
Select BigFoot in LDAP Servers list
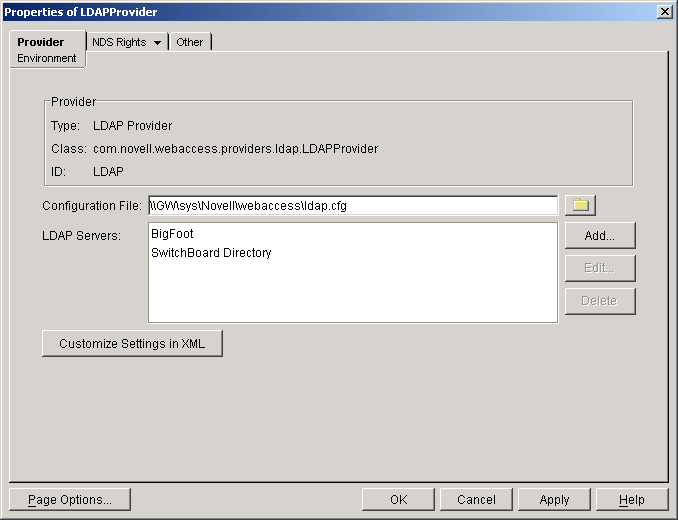pos(172,233)
